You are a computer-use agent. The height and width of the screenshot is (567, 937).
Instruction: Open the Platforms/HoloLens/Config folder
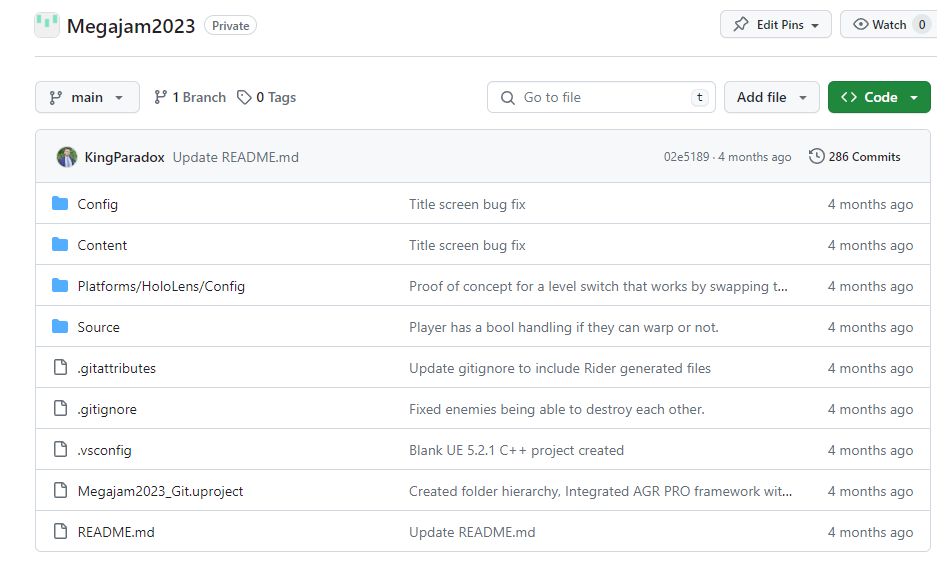click(161, 286)
